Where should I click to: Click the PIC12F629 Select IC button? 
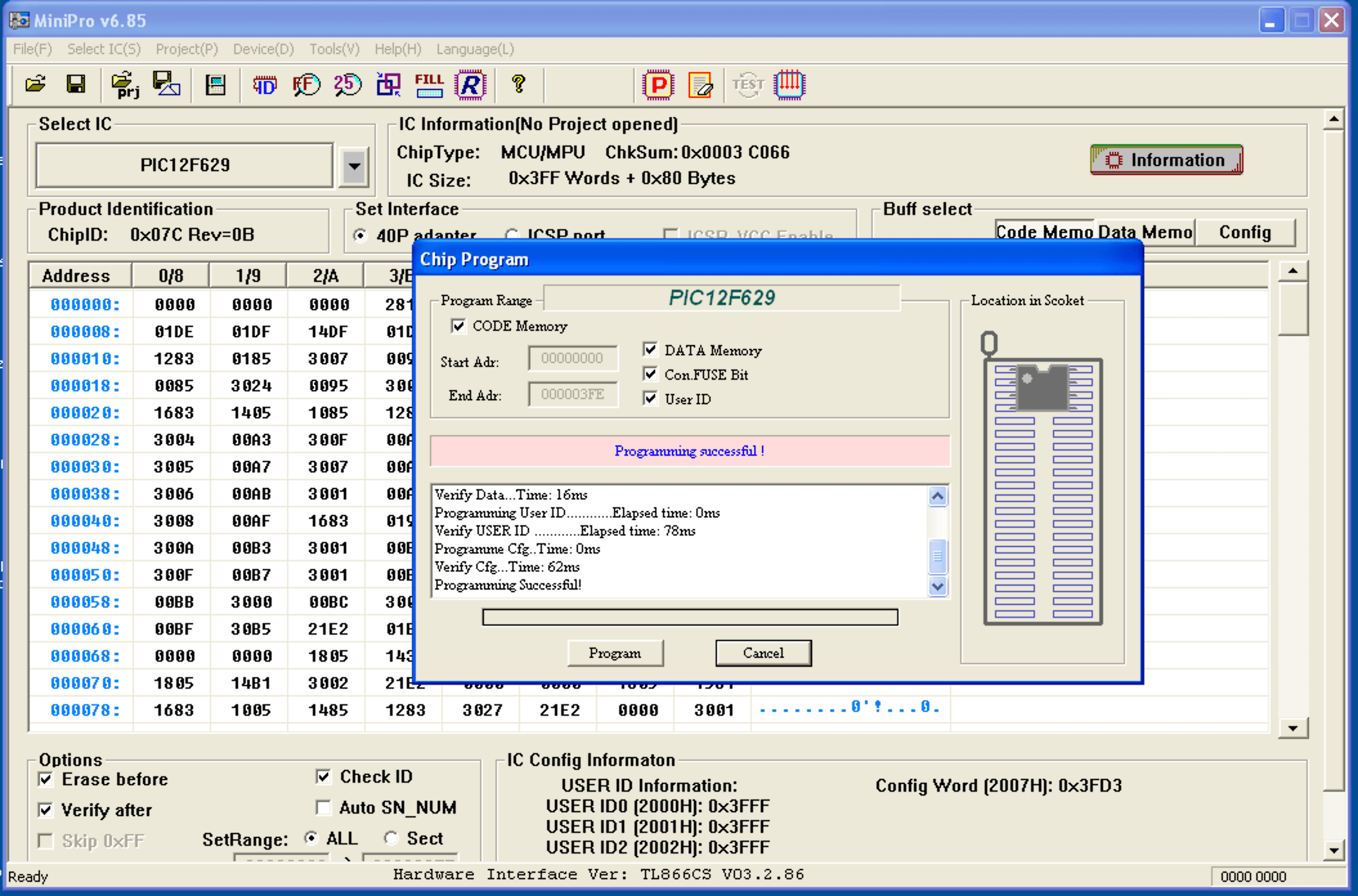pos(185,165)
